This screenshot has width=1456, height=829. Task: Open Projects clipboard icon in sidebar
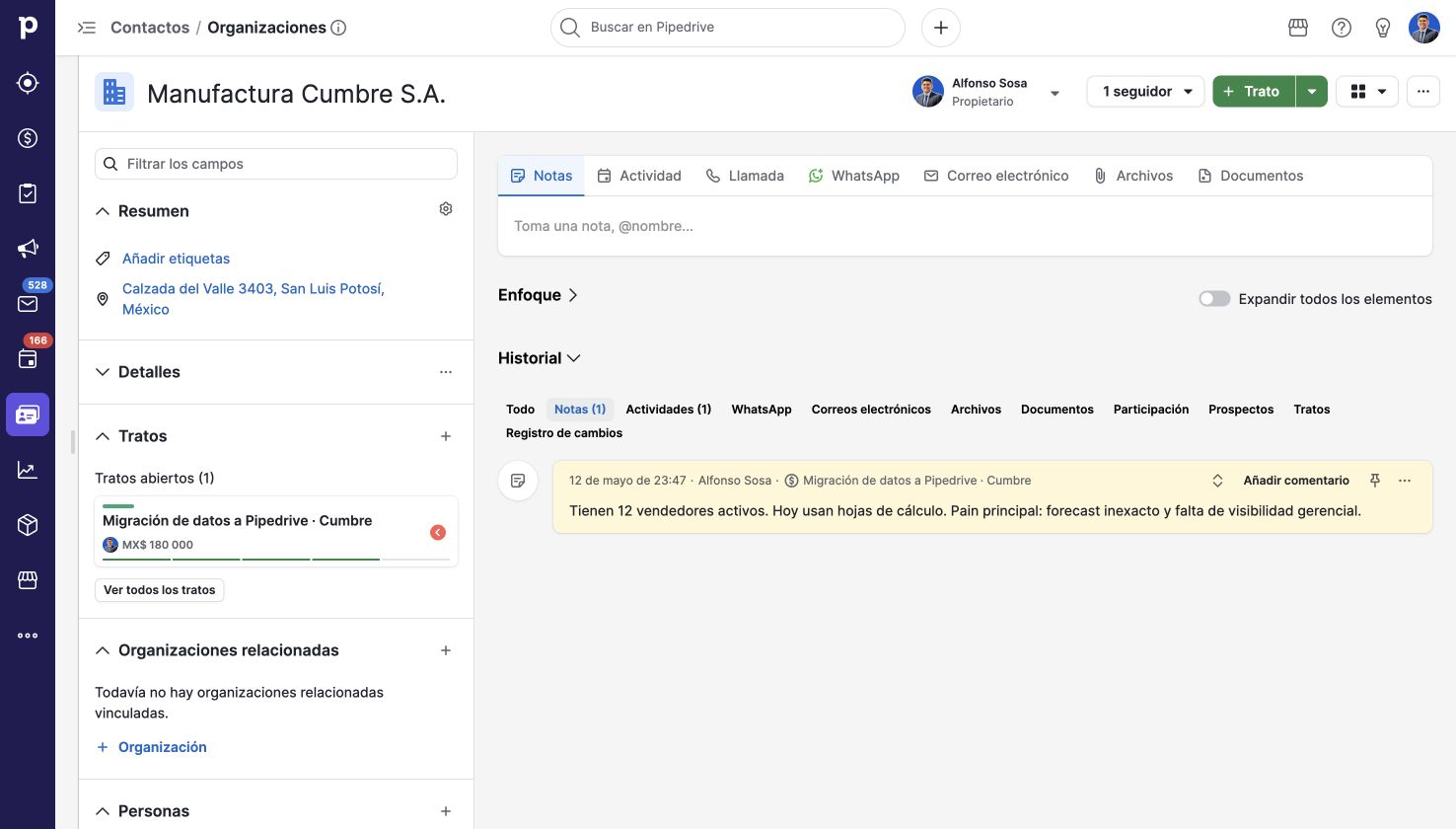(x=28, y=193)
